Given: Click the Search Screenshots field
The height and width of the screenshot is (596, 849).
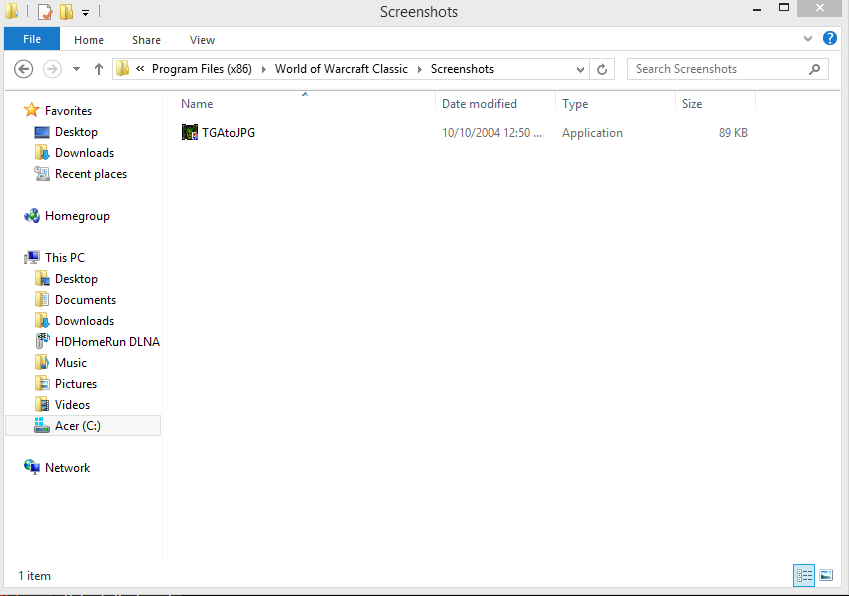Looking at the screenshot, I should coord(727,69).
